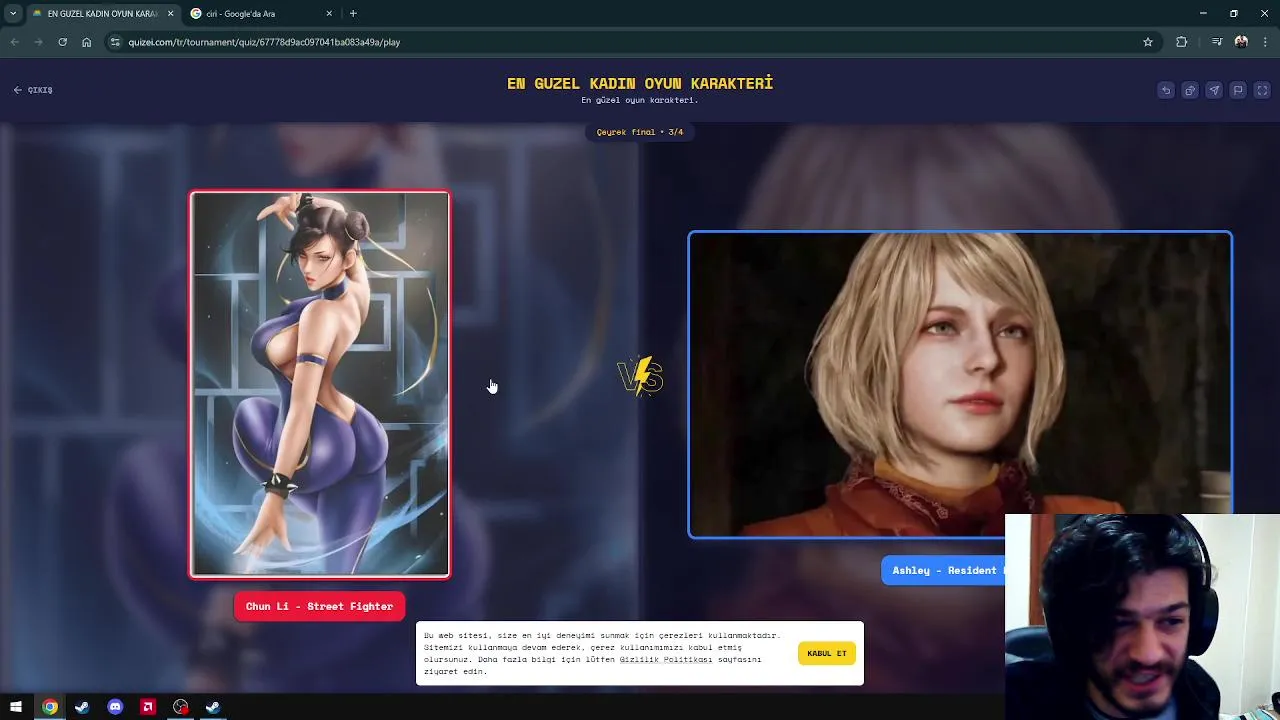Click the address bar URL field
The image size is (1280, 720).
click(x=630, y=42)
